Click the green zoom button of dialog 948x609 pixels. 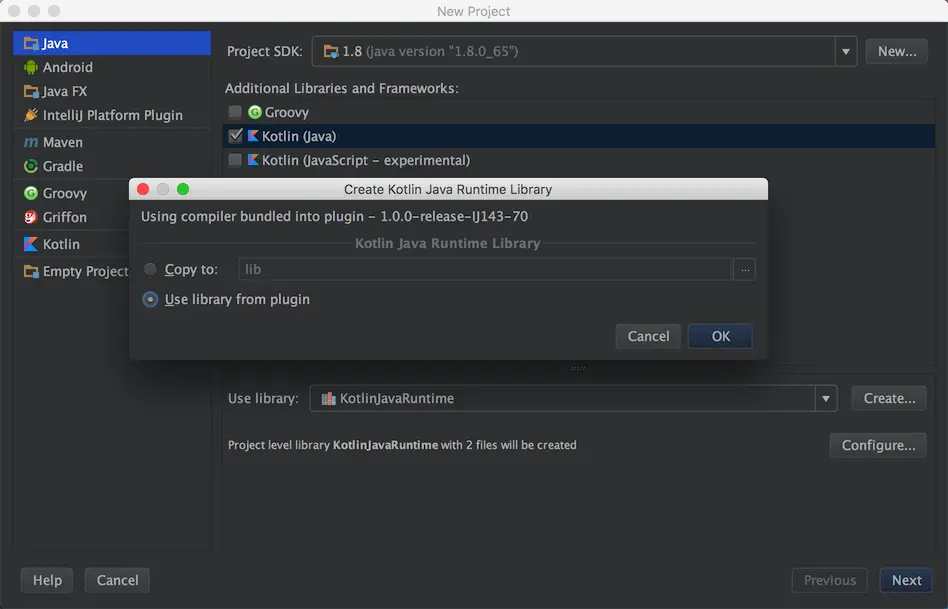point(183,189)
